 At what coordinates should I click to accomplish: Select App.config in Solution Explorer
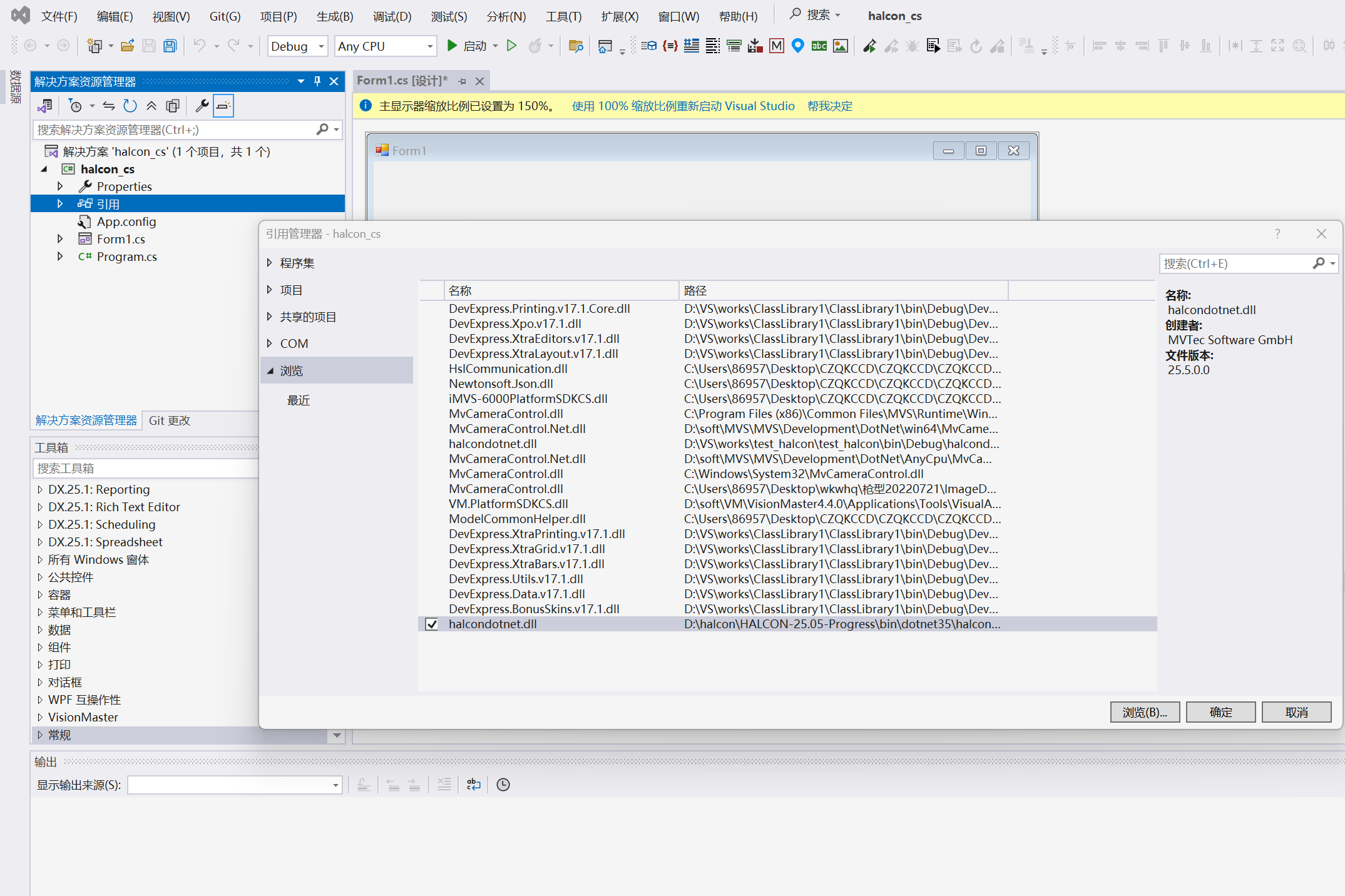click(x=126, y=221)
